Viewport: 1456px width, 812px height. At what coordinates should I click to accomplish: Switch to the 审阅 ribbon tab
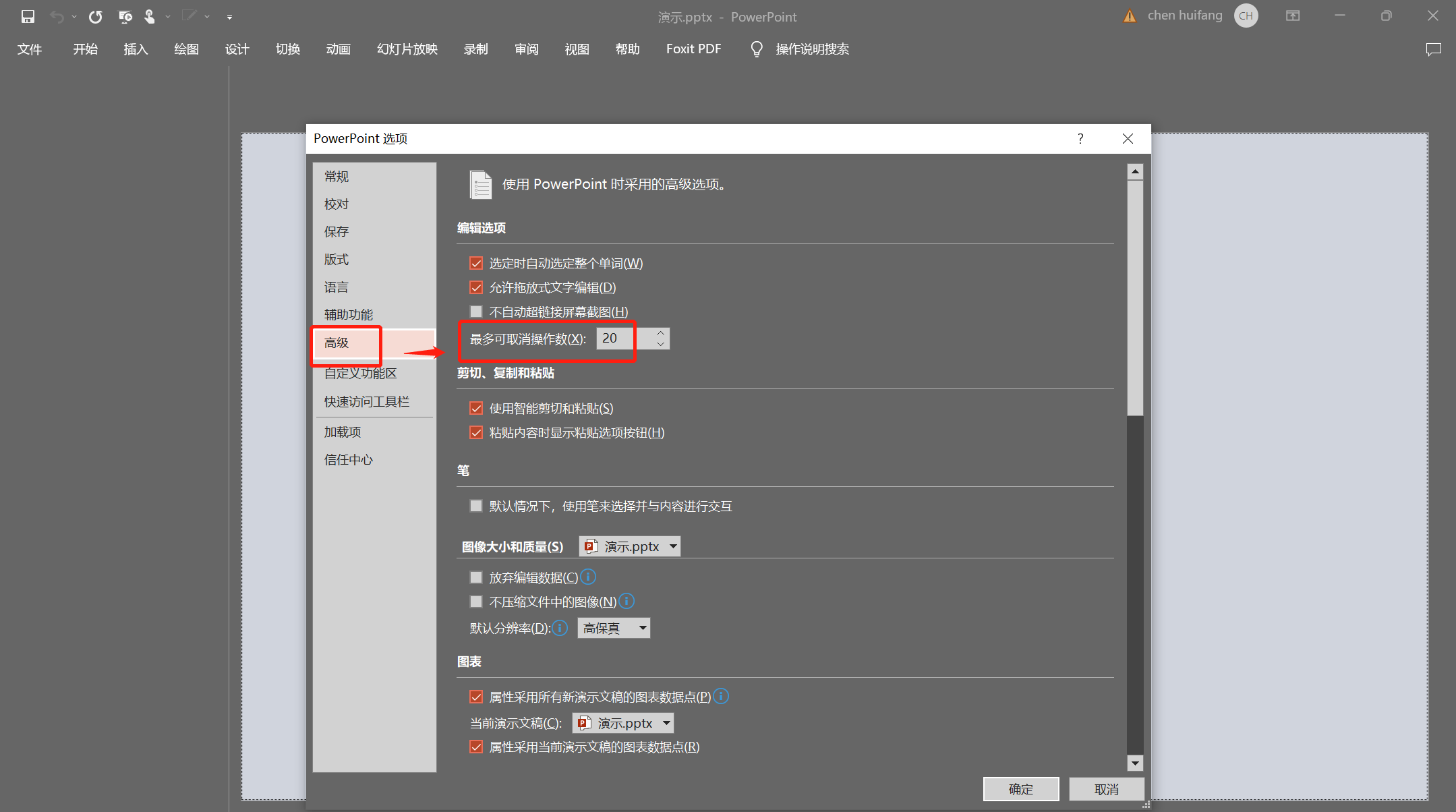tap(526, 49)
